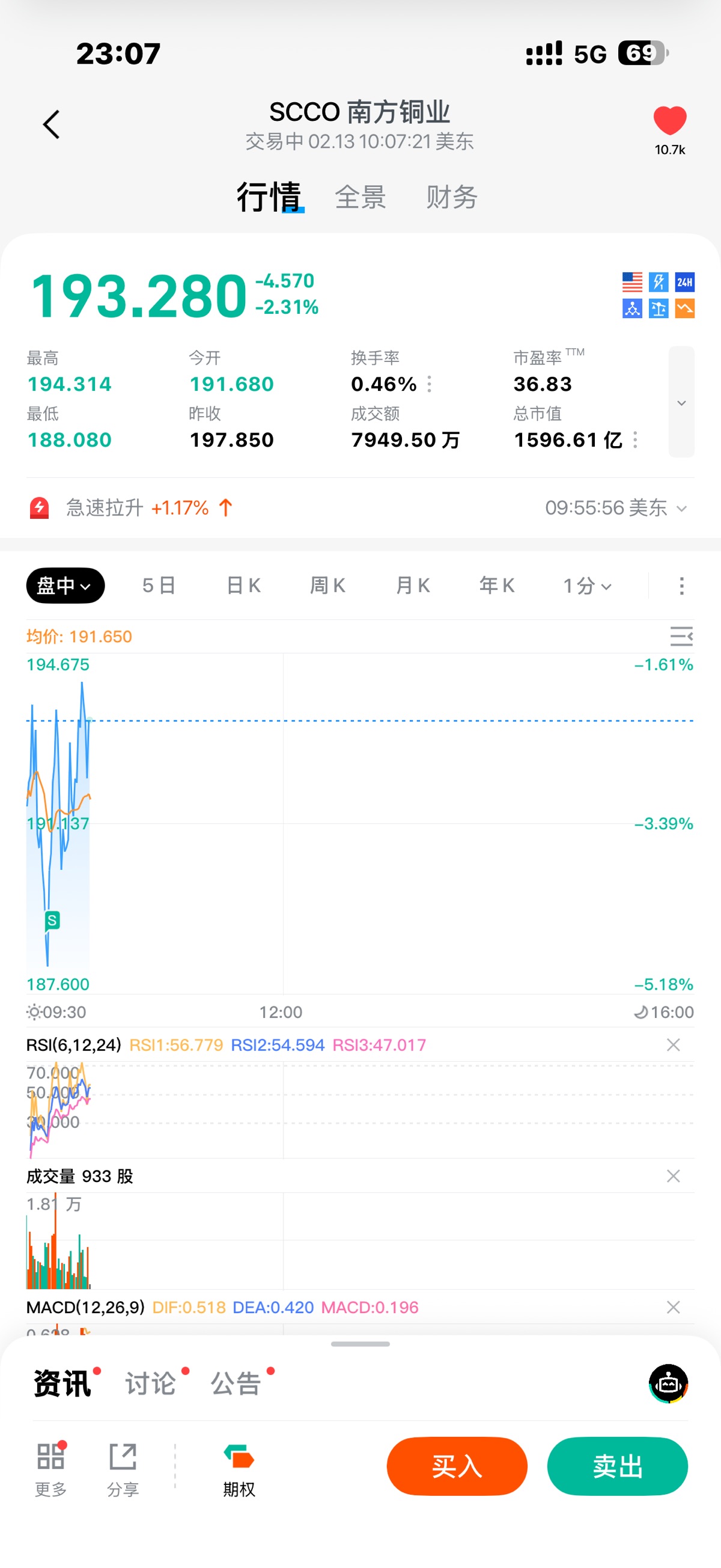721x1568 pixels.
Task: Open the 盘中 session dropdown
Action: click(x=65, y=586)
